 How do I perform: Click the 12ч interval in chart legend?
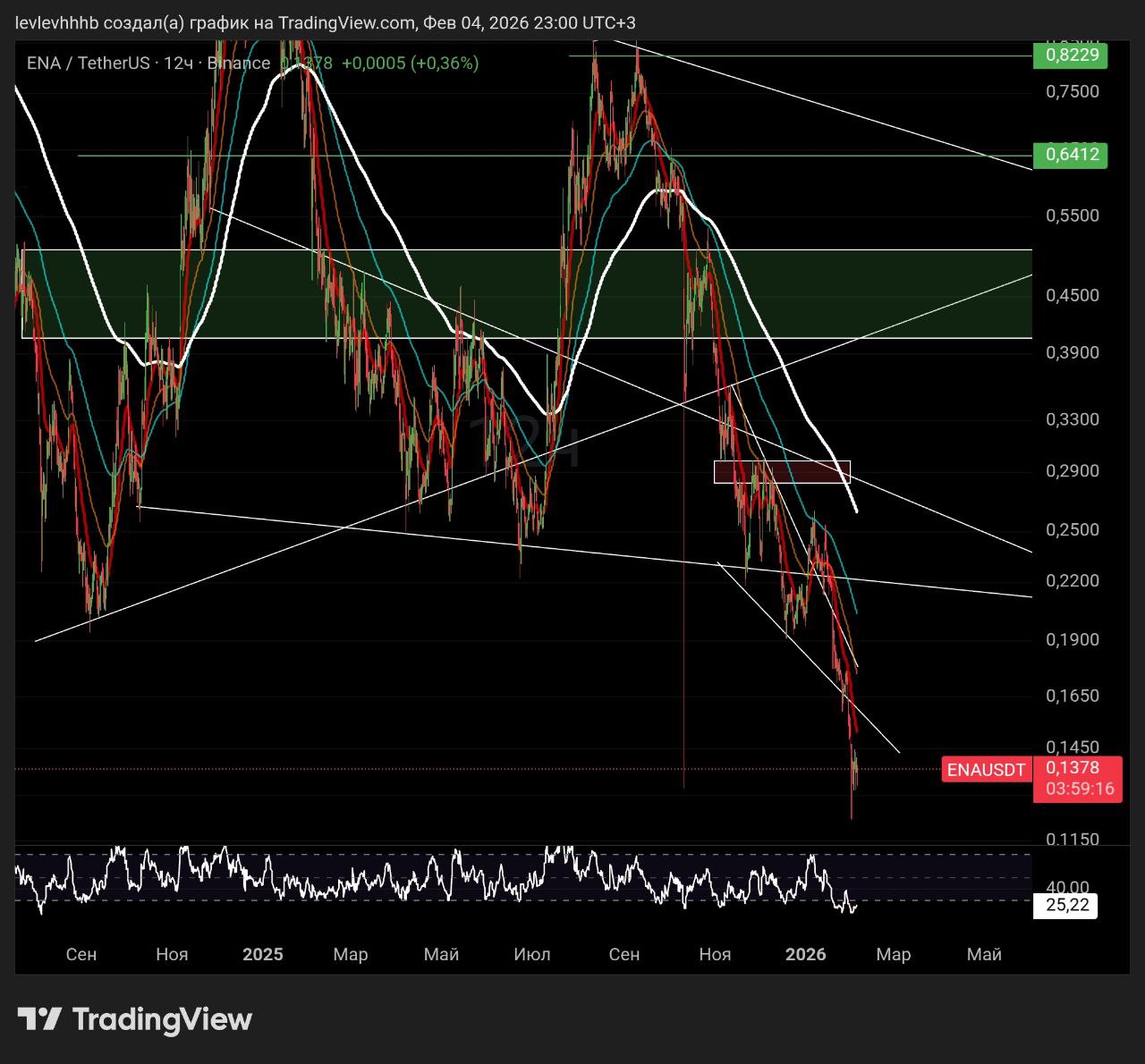[178, 63]
